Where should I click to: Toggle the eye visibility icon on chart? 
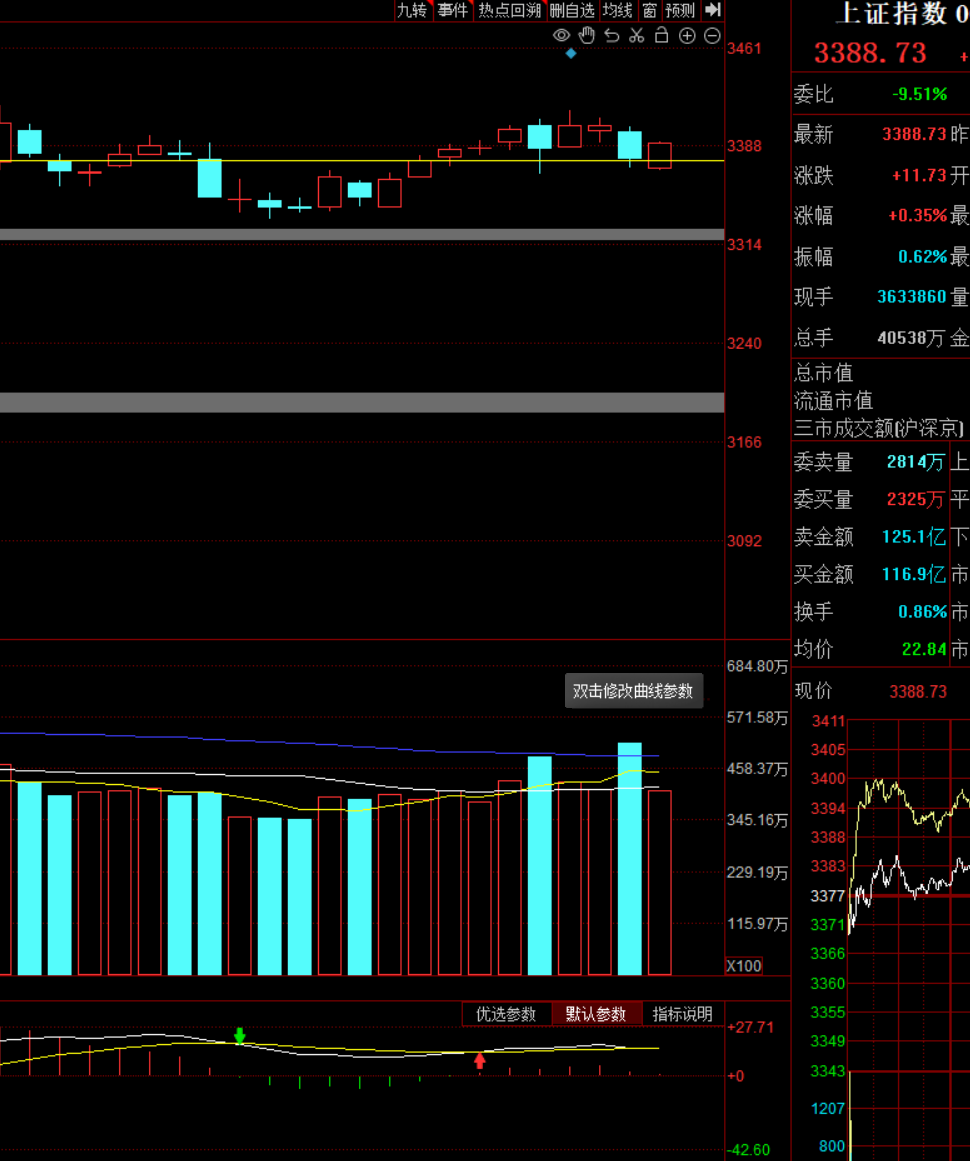click(561, 36)
